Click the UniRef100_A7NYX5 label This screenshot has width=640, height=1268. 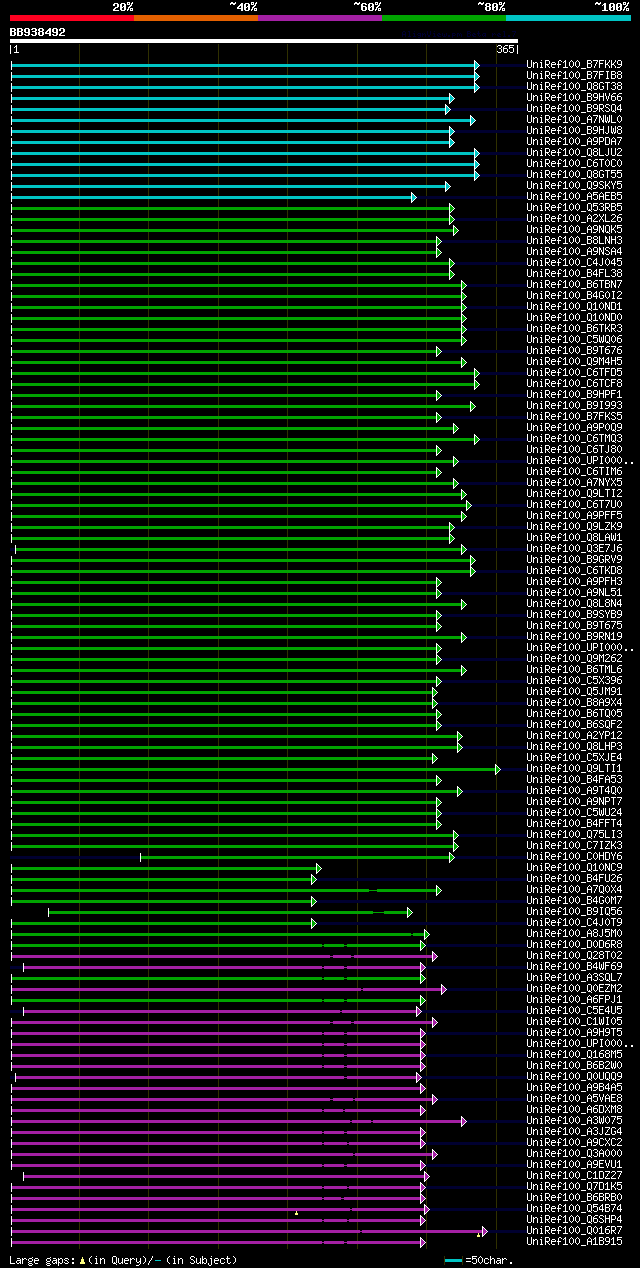pos(574,483)
